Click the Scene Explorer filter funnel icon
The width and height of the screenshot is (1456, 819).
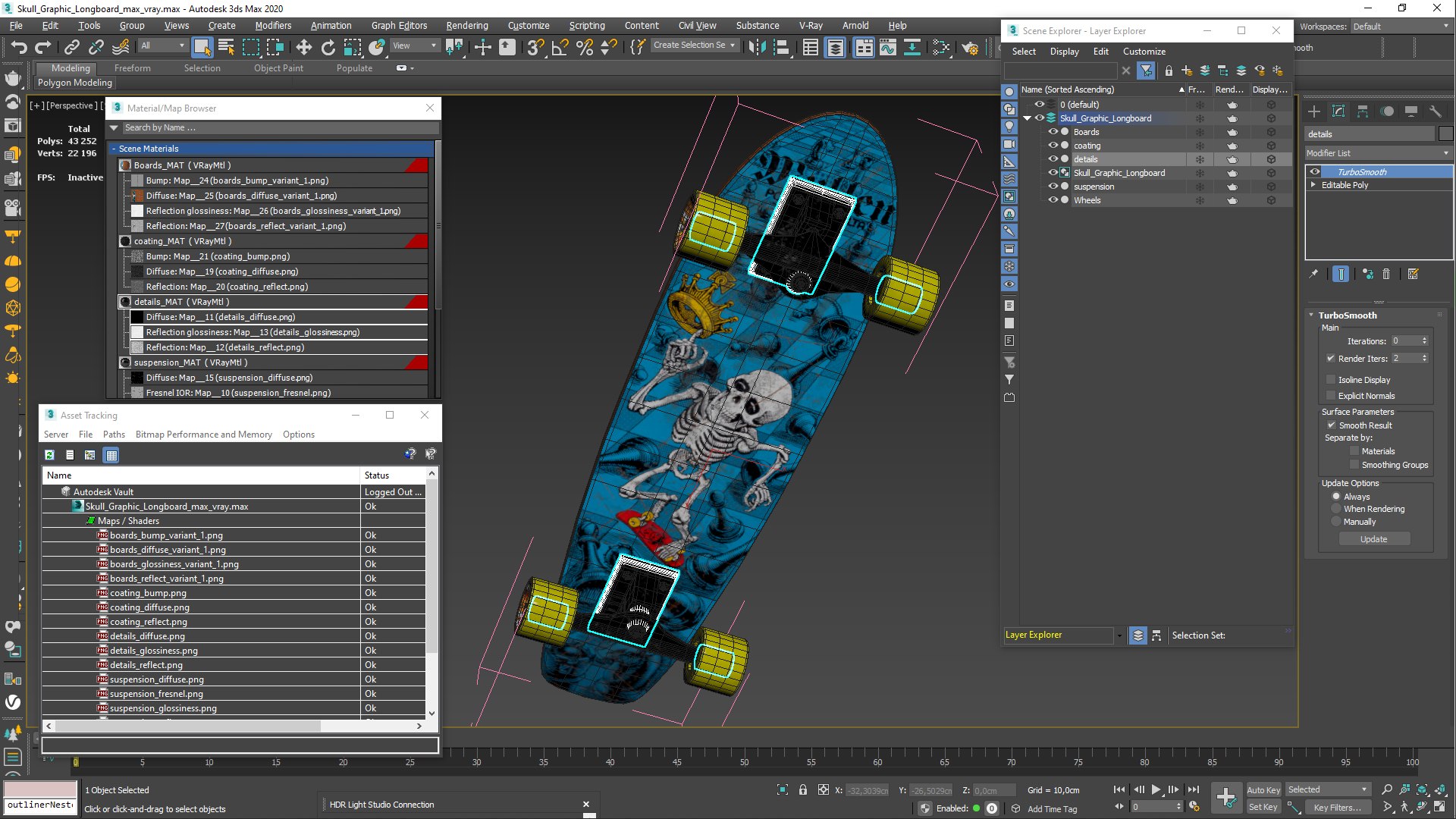(x=1146, y=71)
